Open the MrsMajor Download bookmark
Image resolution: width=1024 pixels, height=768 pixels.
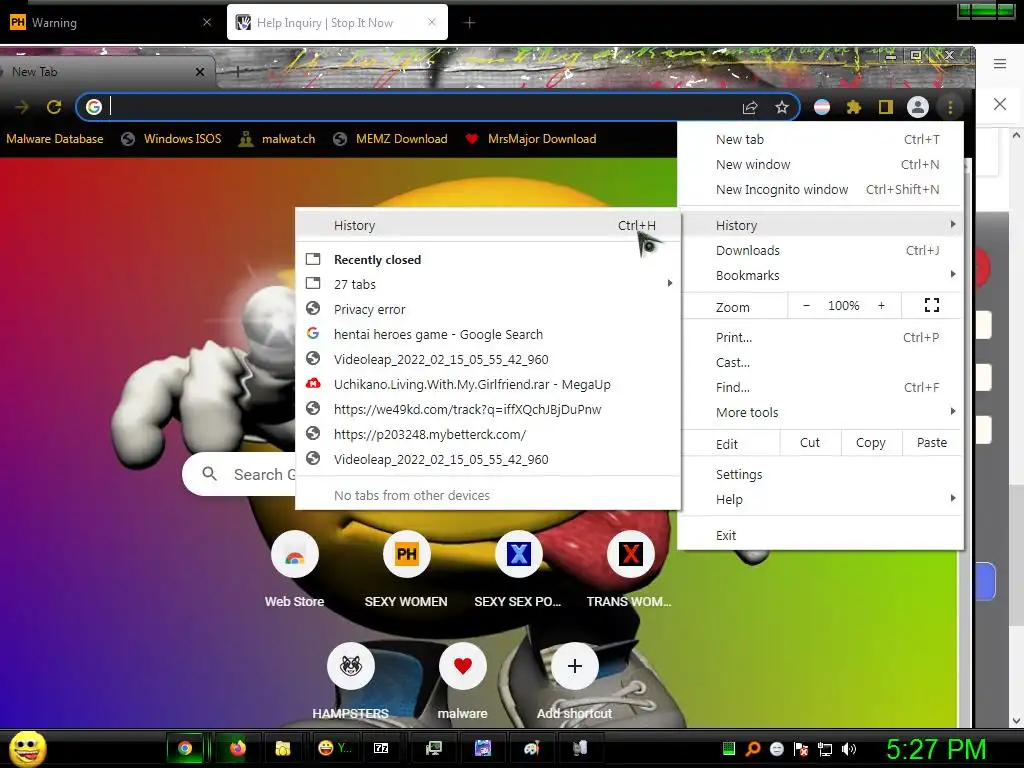pyautogui.click(x=531, y=139)
